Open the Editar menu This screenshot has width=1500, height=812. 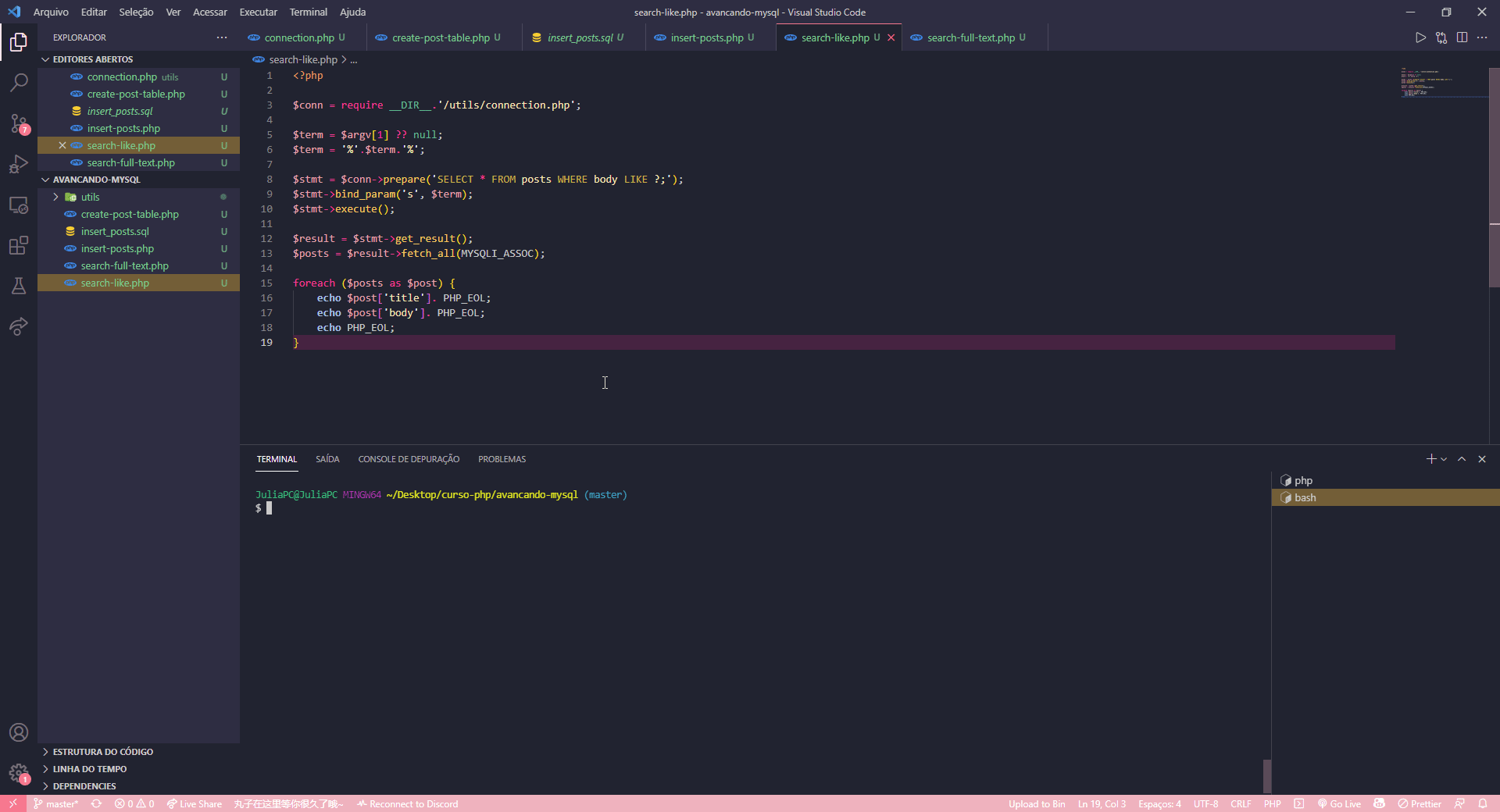[94, 12]
